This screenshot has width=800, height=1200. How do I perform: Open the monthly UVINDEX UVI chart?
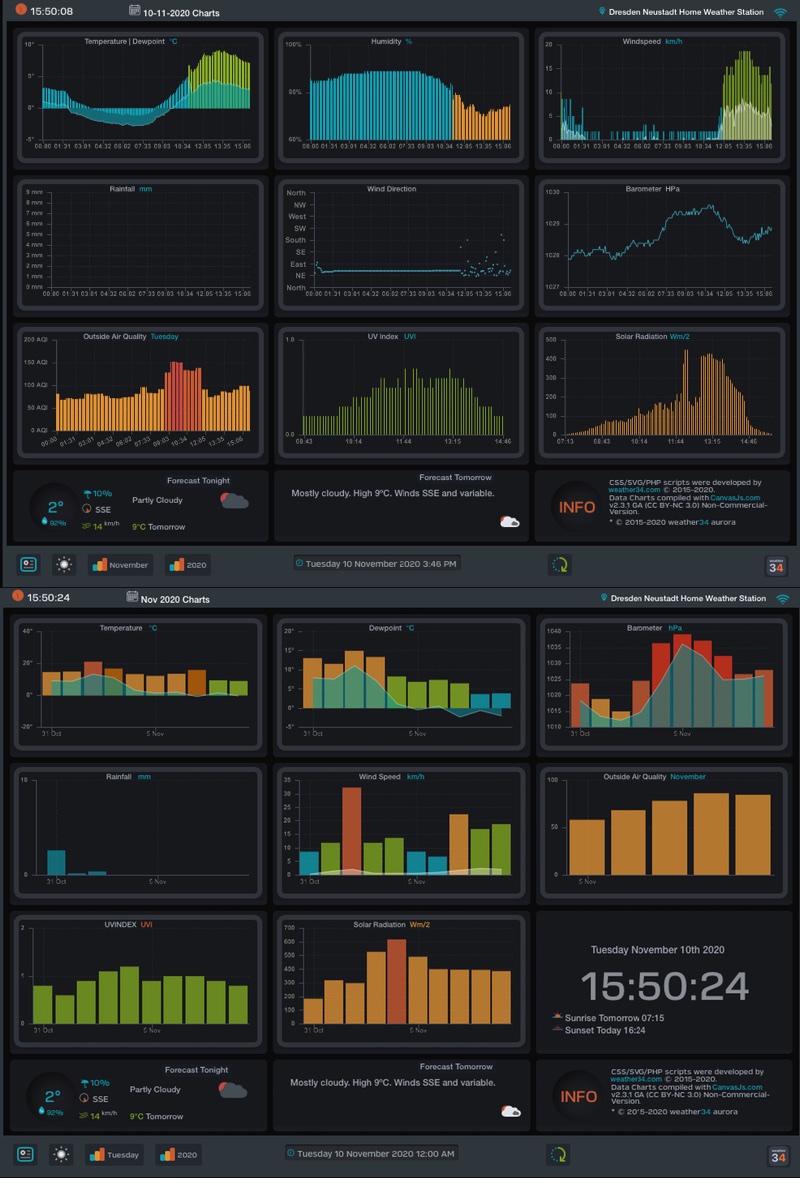click(x=138, y=980)
